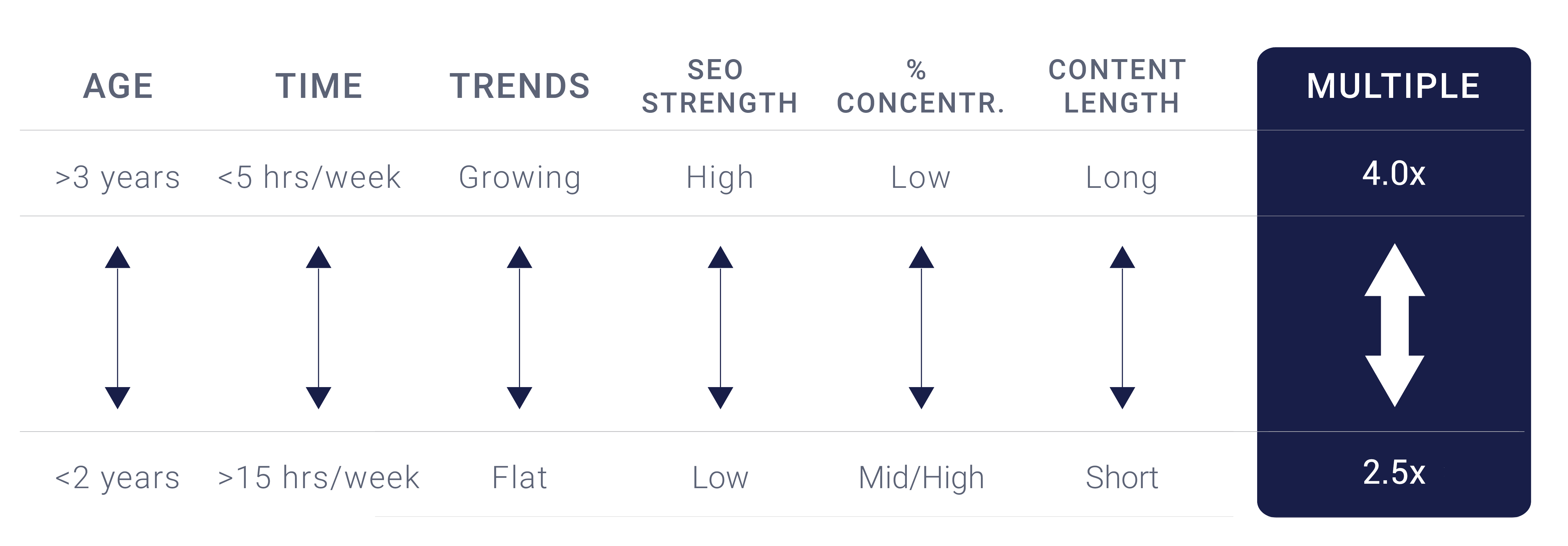Select the TRENDS column header
The image size is (1568, 546).
click(520, 86)
